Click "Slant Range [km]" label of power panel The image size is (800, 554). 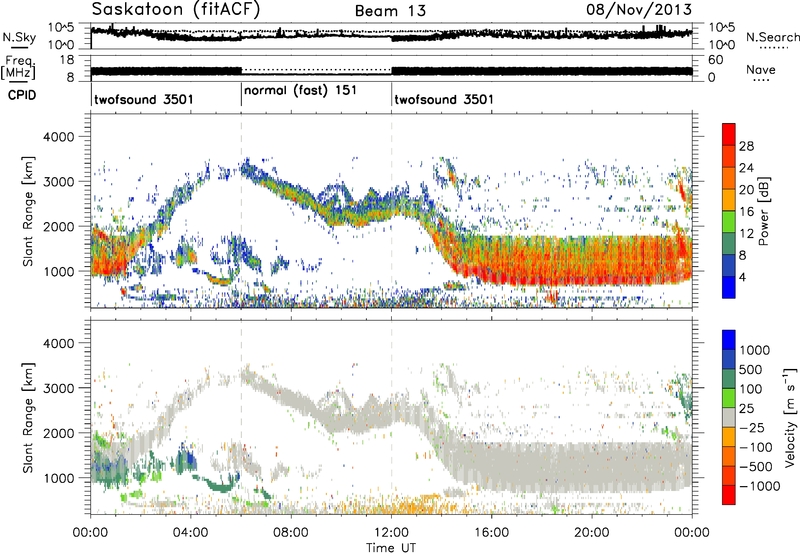[x=28, y=211]
